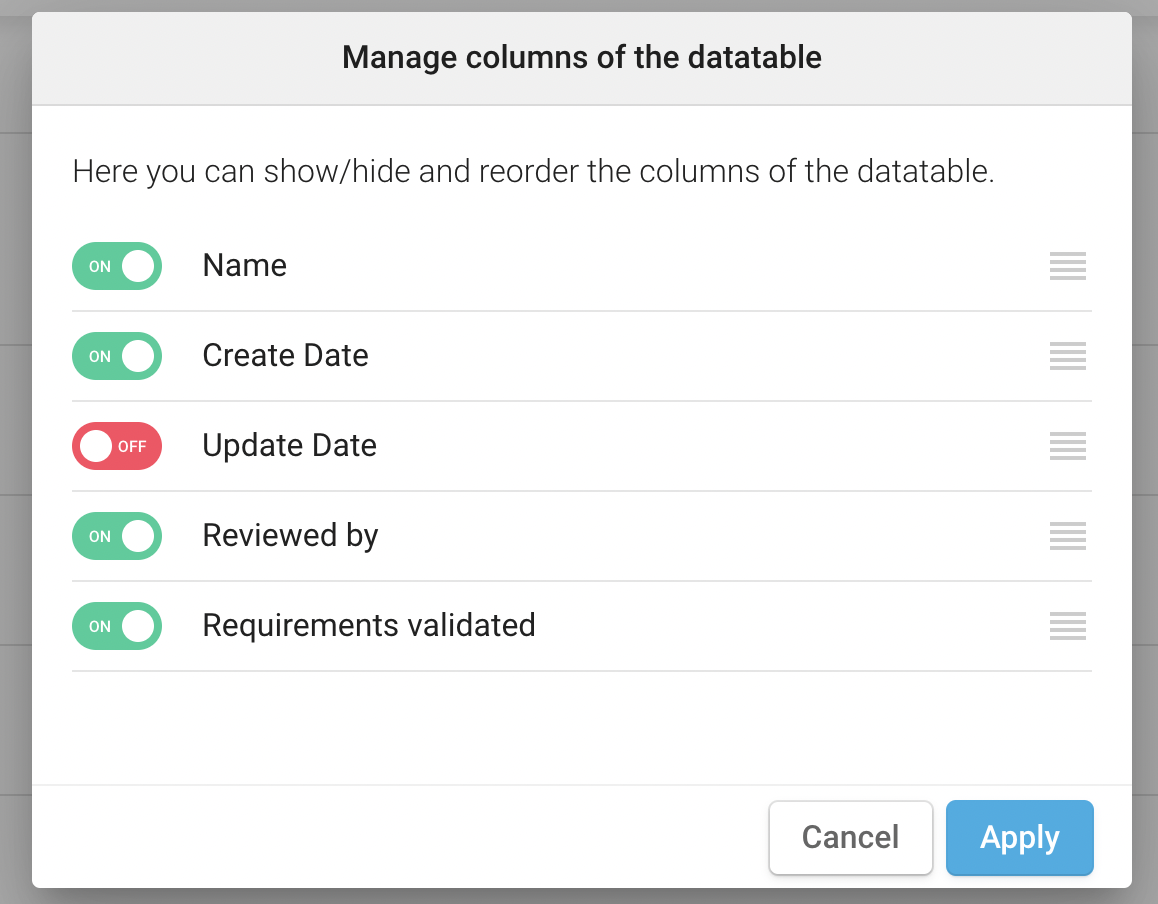The image size is (1158, 904).
Task: Click the reorder handle beside Create Date
Action: click(1067, 356)
